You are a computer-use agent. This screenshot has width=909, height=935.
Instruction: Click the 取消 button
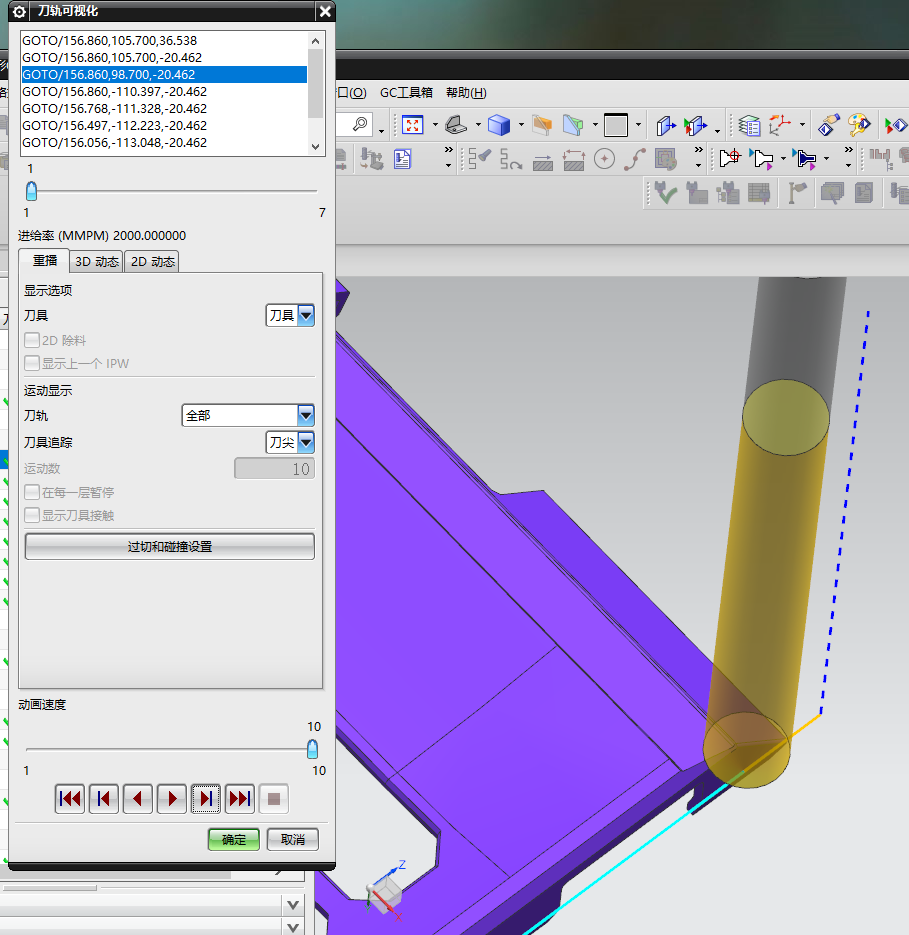coord(292,840)
